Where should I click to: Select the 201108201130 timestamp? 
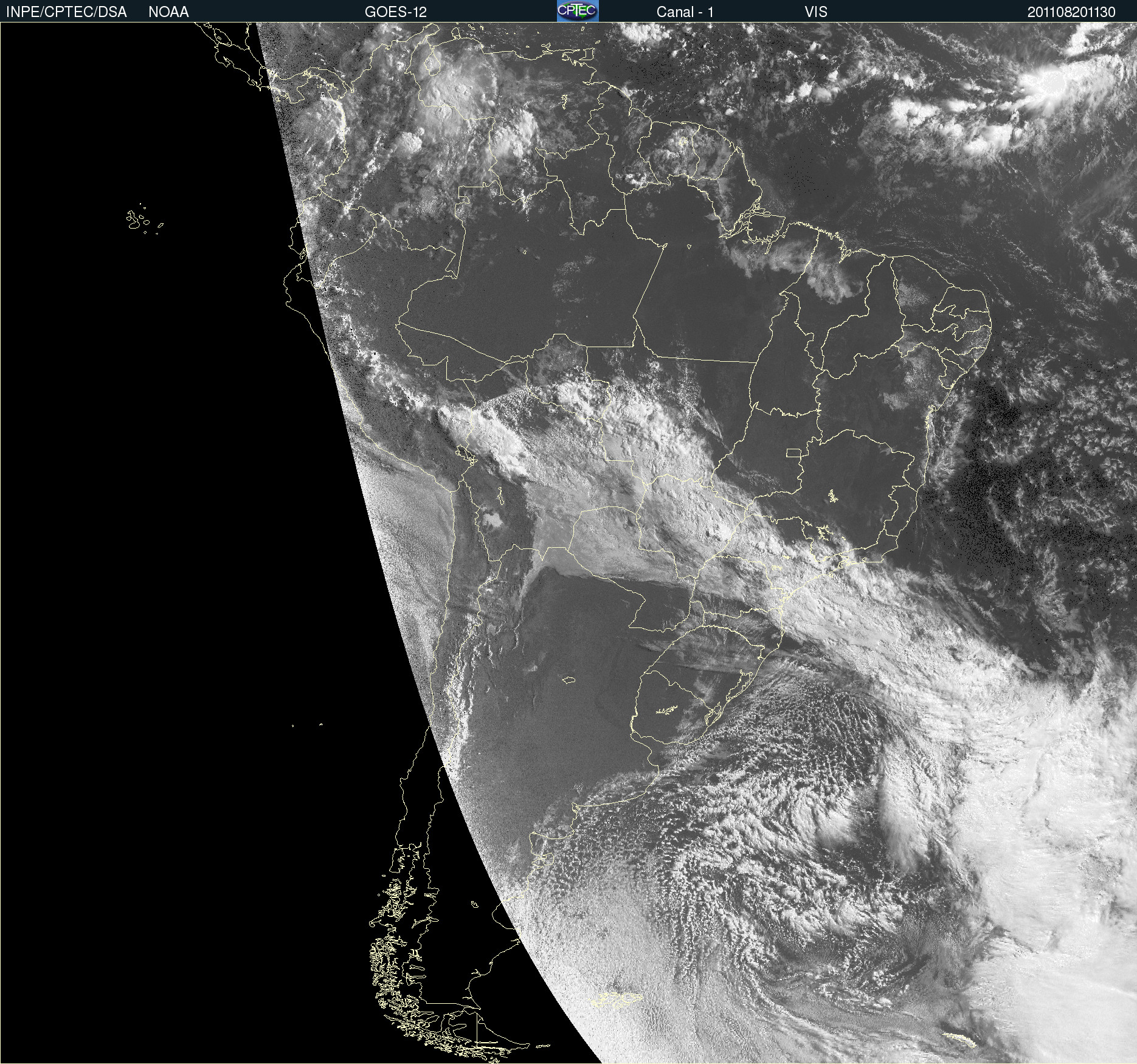(1071, 12)
